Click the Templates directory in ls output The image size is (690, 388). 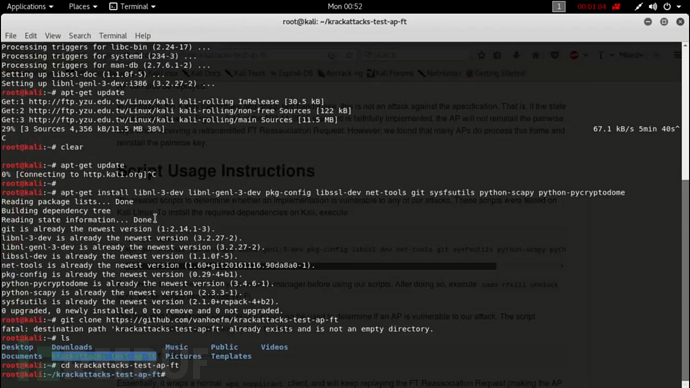pos(231,356)
